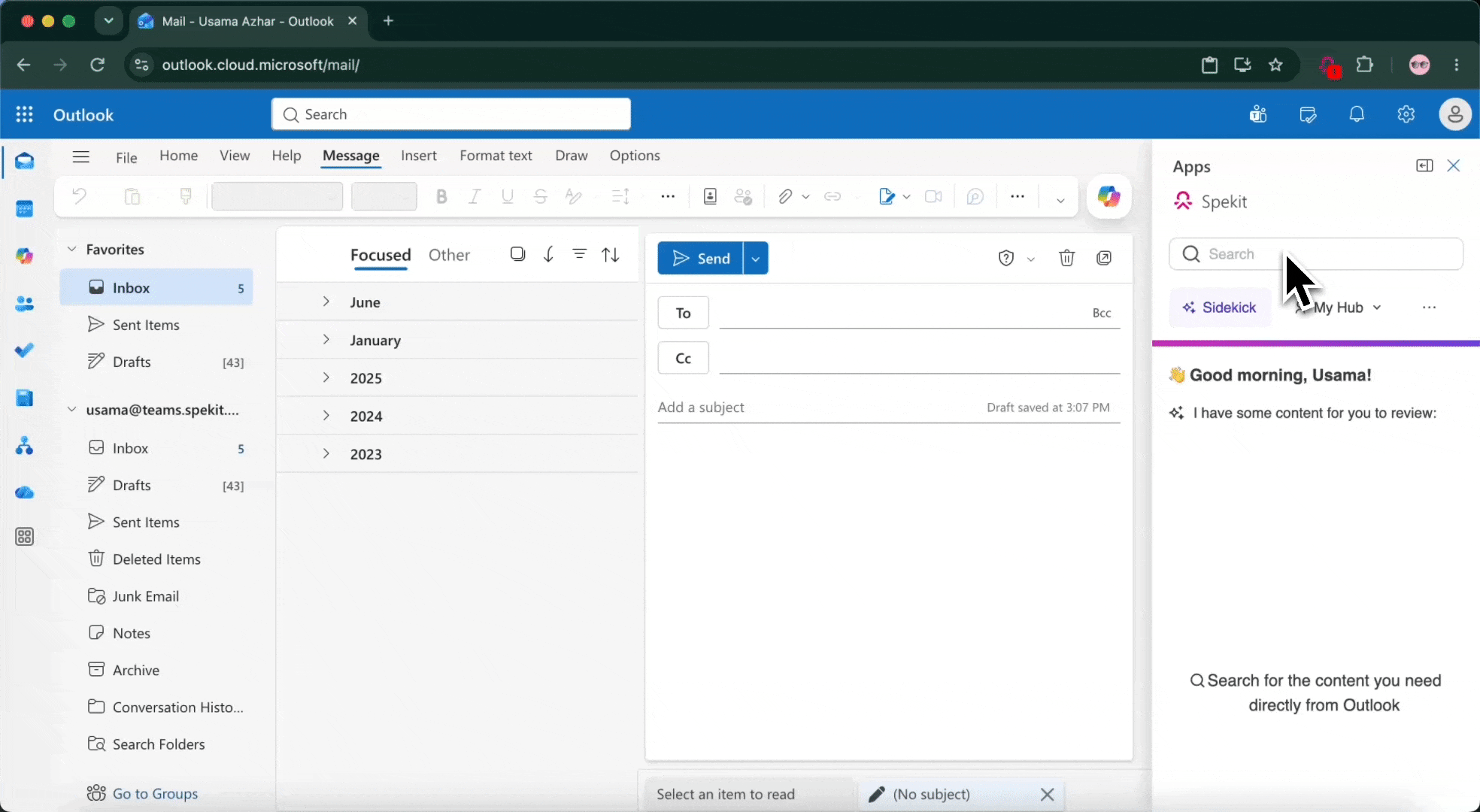This screenshot has width=1480, height=812.
Task: Open Outlook settings gear
Action: [x=1406, y=114]
